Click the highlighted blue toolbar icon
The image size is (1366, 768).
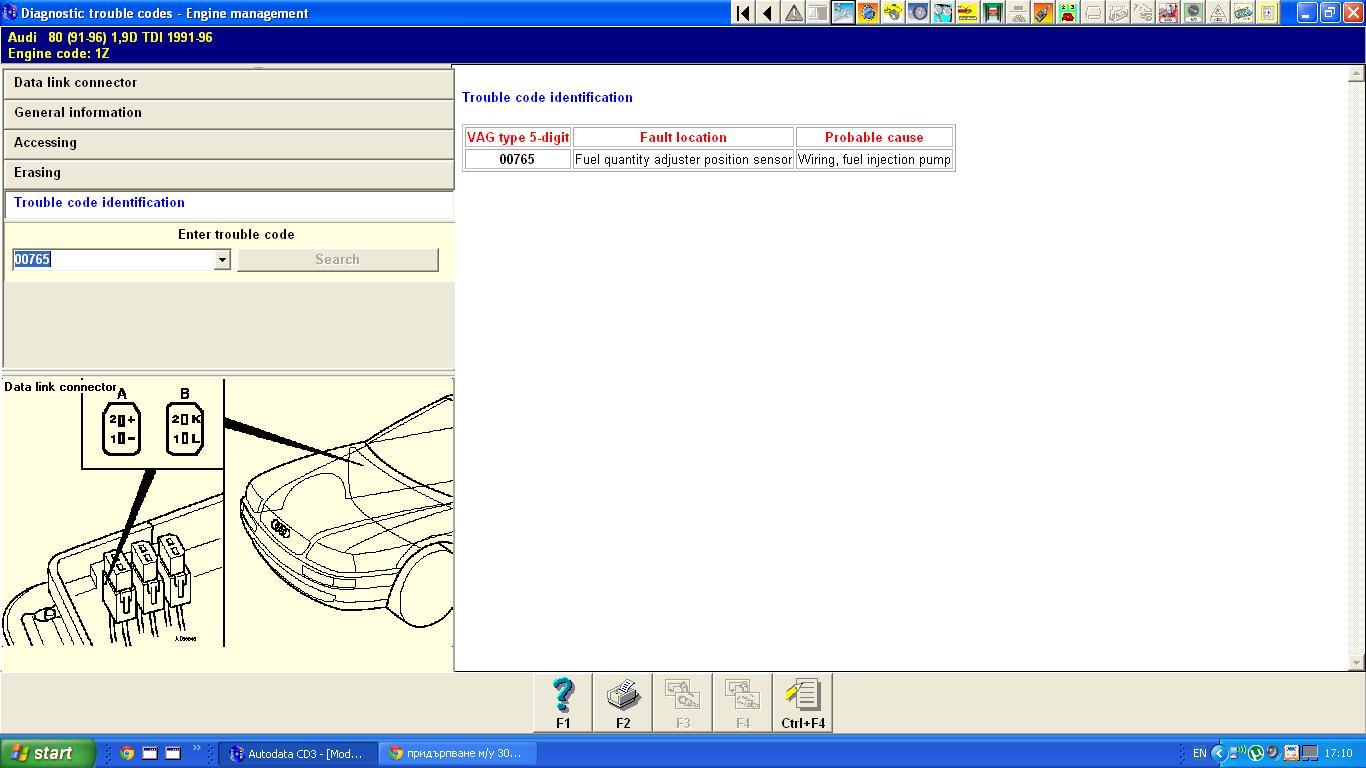click(843, 13)
